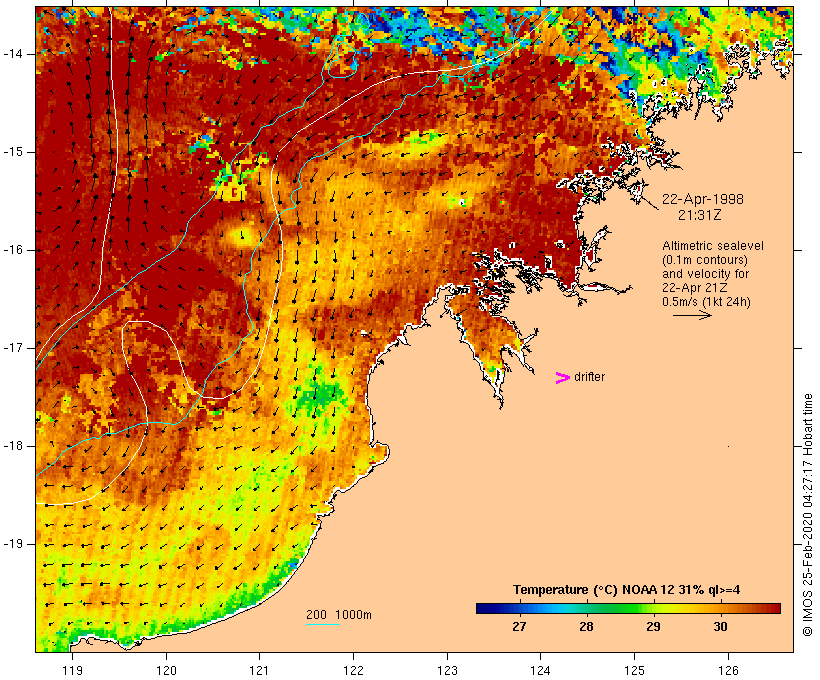Click the date label '22-Apr-1998'
820x680 pixels.
tap(702, 199)
